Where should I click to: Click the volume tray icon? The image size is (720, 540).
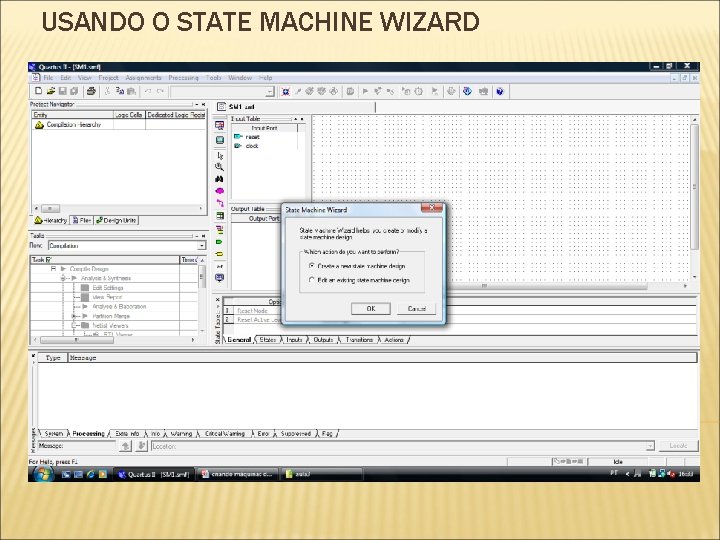click(672, 473)
